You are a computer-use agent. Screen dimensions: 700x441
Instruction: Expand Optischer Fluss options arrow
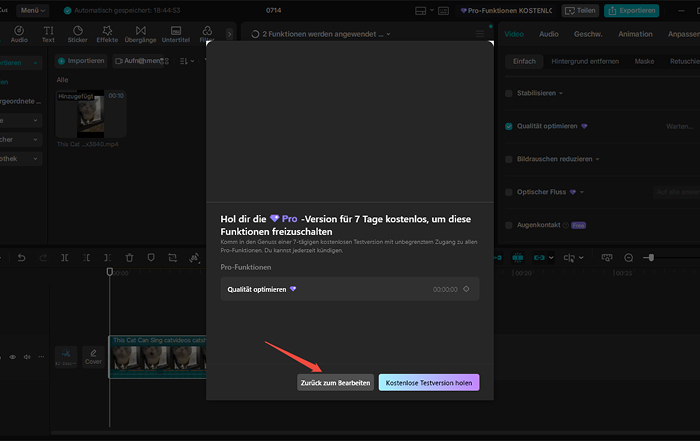pos(582,192)
